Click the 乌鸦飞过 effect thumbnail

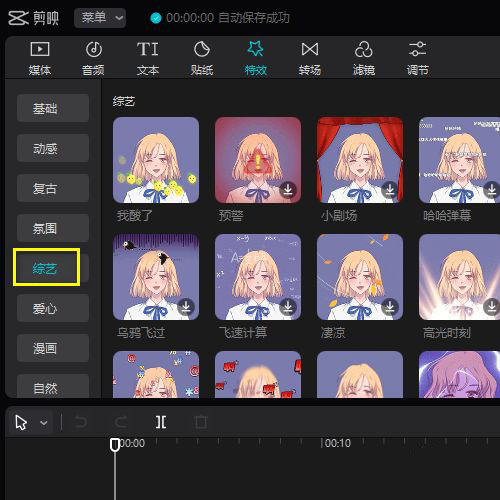156,277
